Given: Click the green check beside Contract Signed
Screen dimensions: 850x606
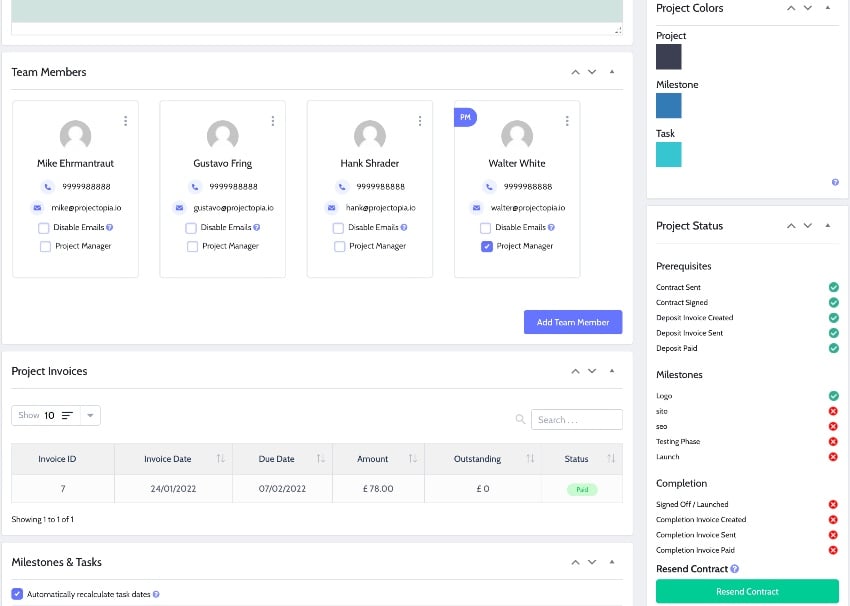Looking at the screenshot, I should (x=833, y=302).
